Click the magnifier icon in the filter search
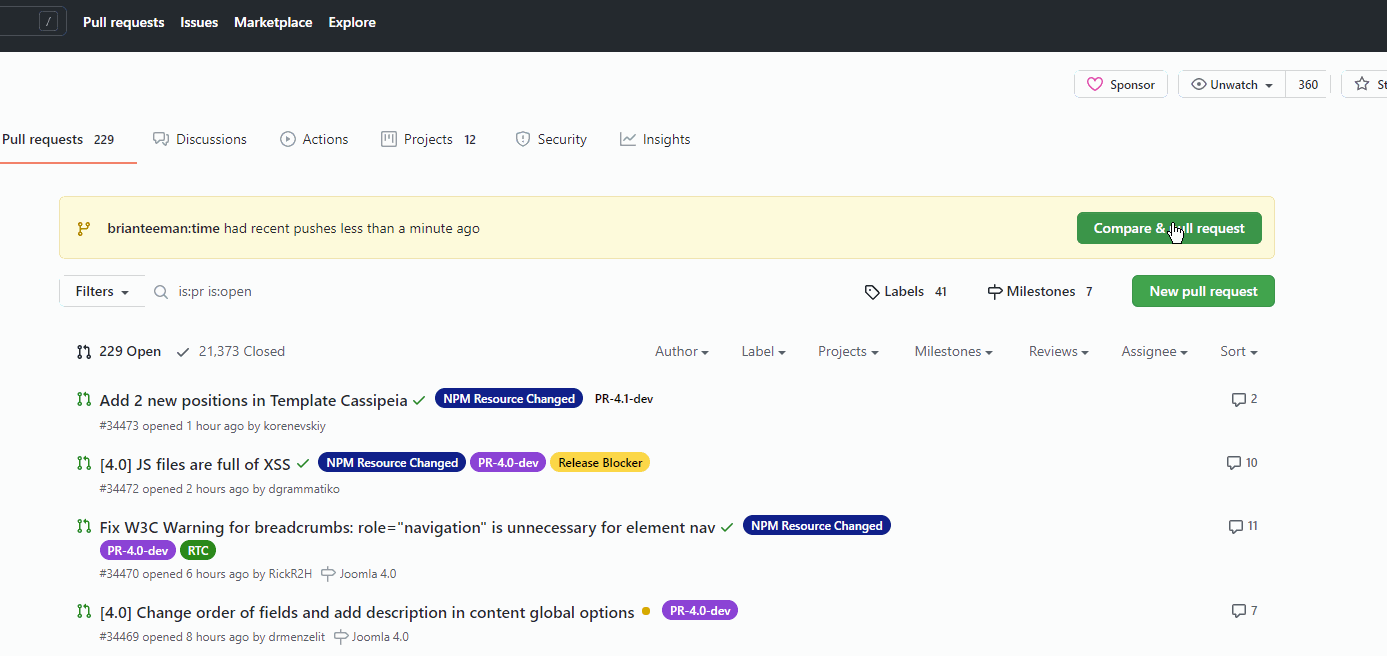This screenshot has width=1387, height=656. point(161,292)
